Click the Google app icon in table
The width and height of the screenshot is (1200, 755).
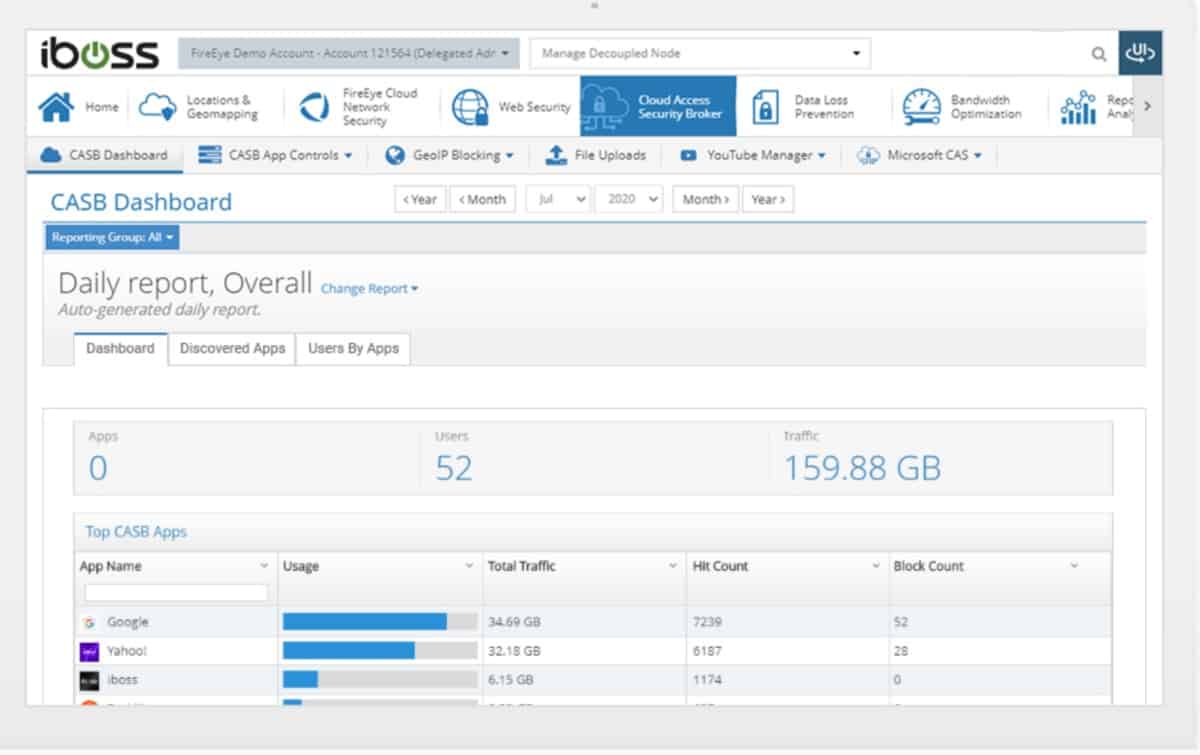(89, 622)
